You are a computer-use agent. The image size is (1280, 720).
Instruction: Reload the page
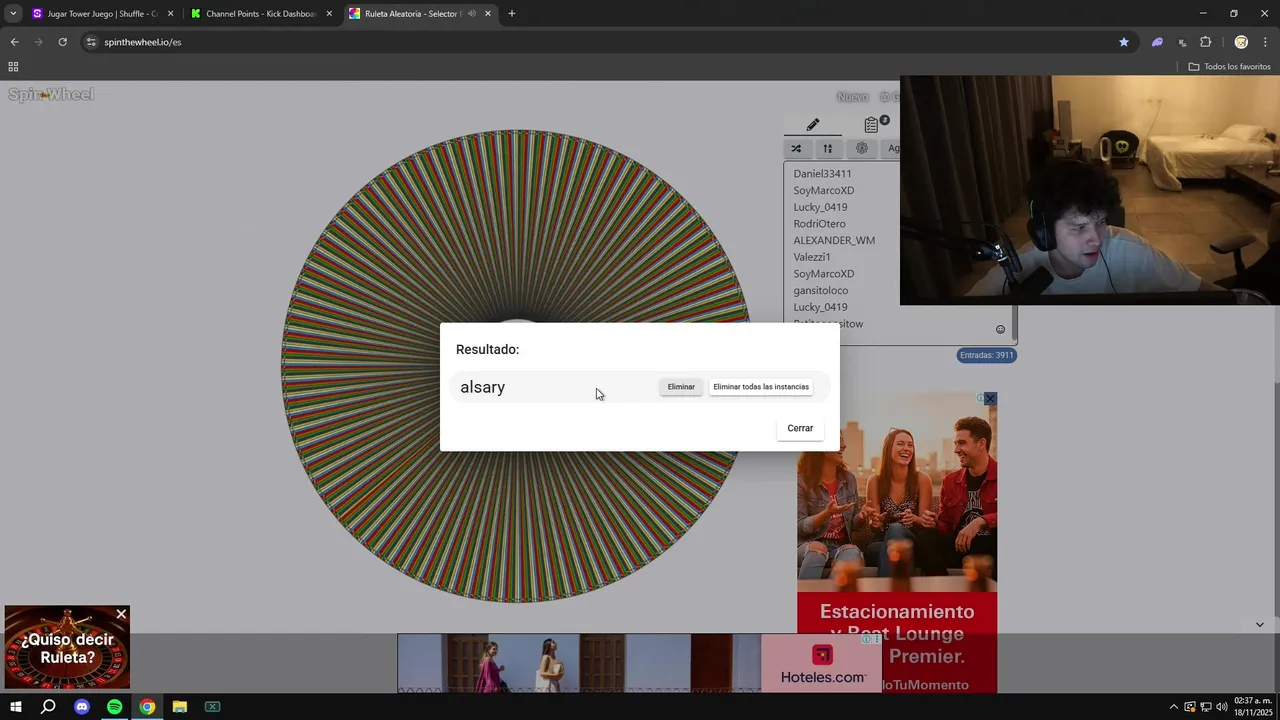[62, 42]
